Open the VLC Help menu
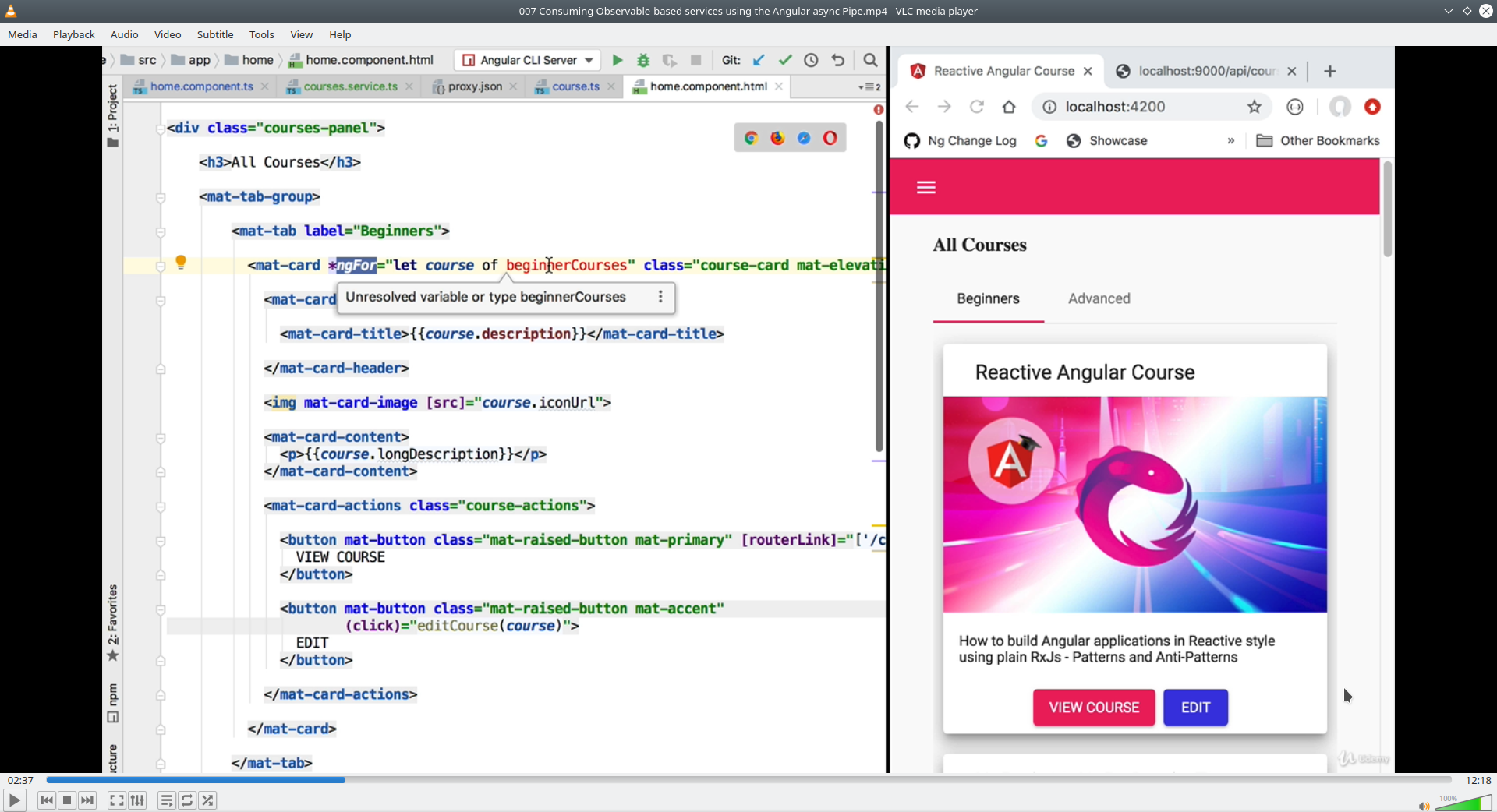 click(340, 34)
